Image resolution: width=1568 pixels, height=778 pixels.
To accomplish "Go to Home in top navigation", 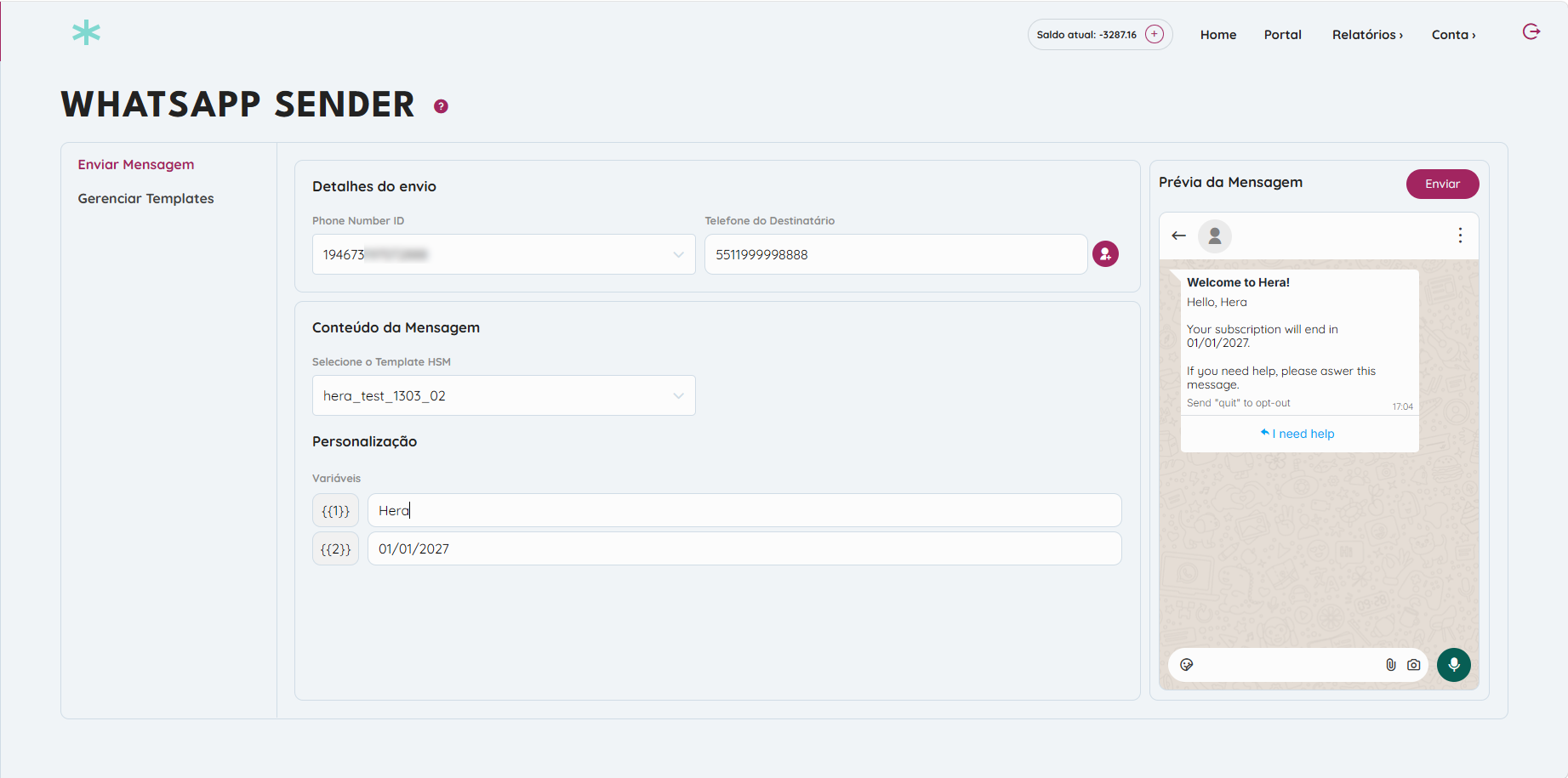I will coord(1218,35).
